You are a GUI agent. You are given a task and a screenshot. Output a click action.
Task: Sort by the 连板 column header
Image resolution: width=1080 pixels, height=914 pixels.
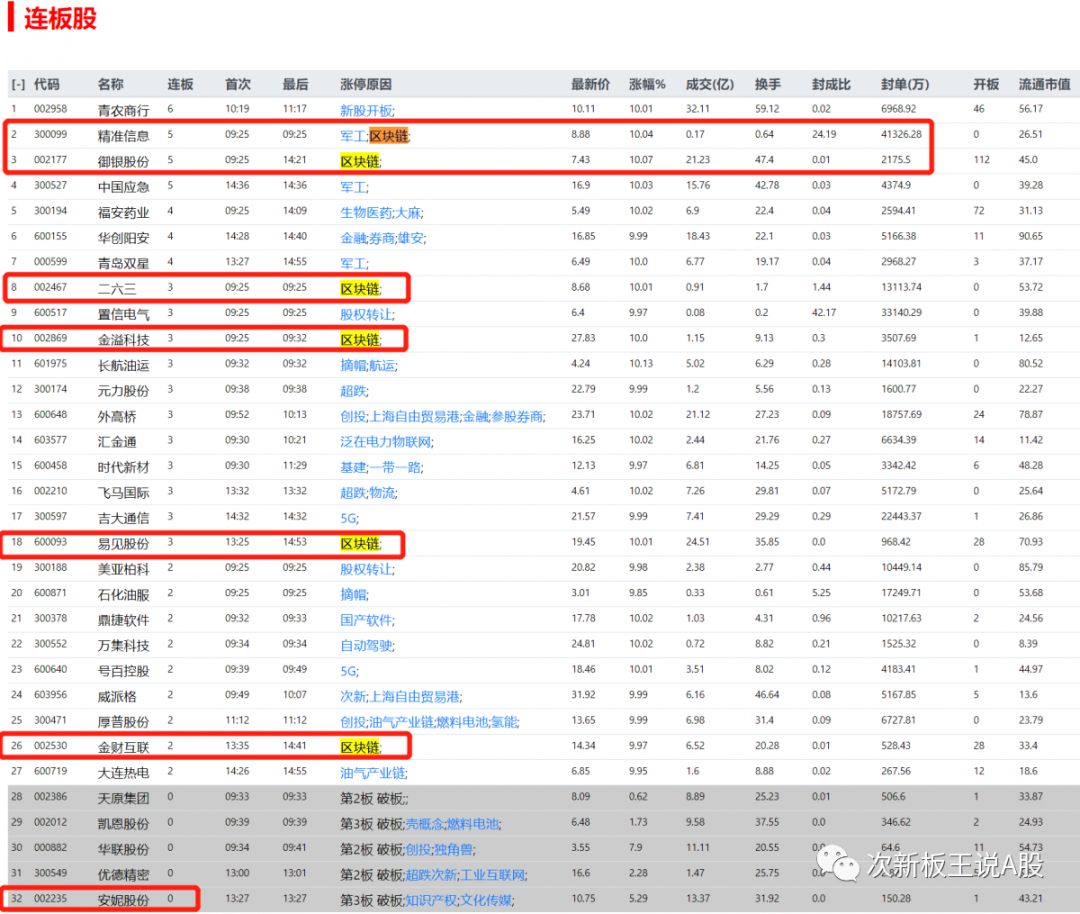click(180, 85)
